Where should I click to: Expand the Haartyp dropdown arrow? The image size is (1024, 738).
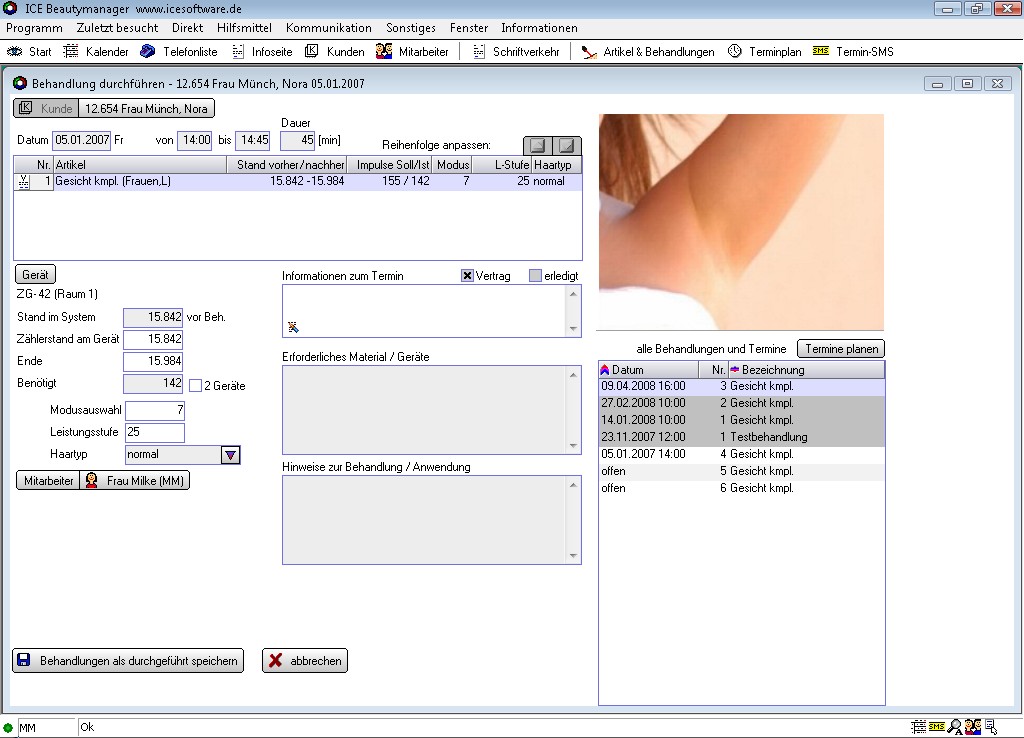coord(230,455)
